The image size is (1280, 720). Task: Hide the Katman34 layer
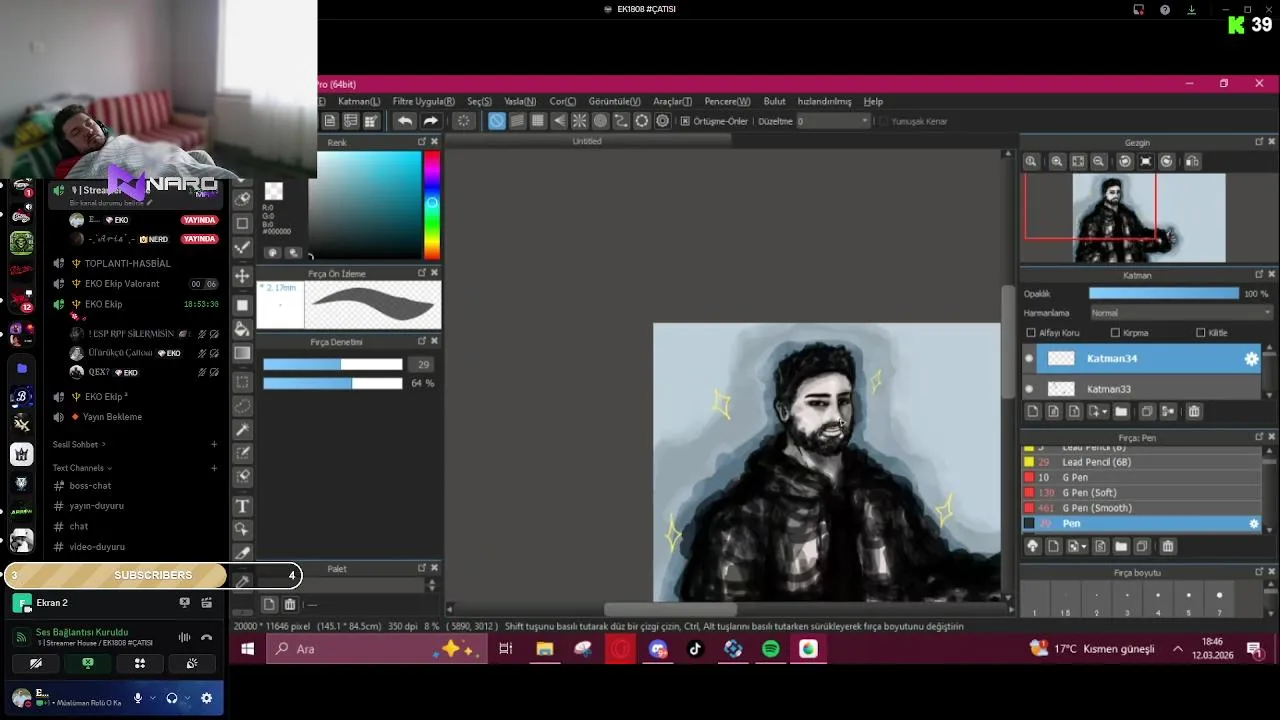(x=1029, y=358)
